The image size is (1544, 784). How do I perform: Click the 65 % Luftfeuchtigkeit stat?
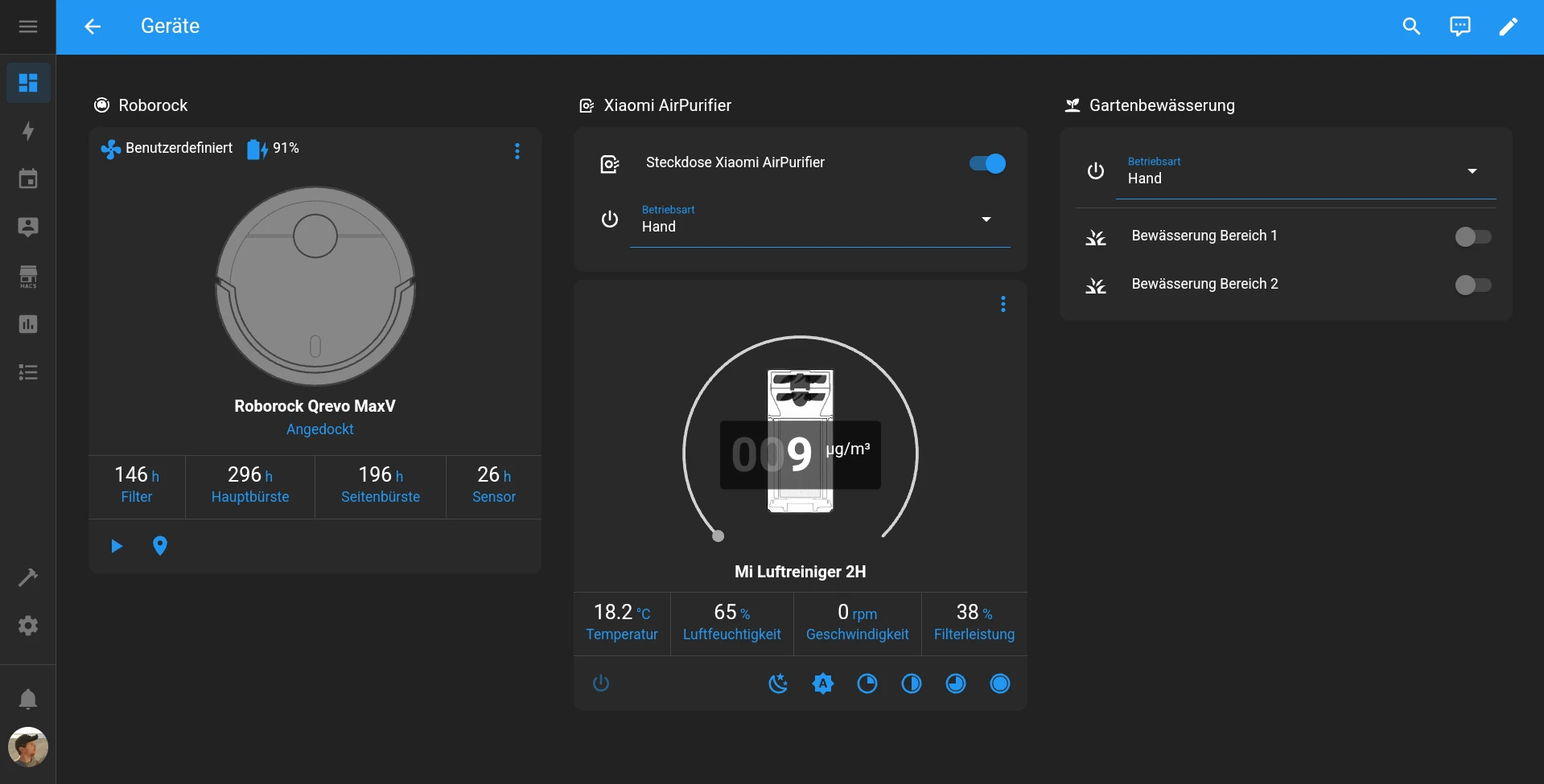(x=732, y=622)
